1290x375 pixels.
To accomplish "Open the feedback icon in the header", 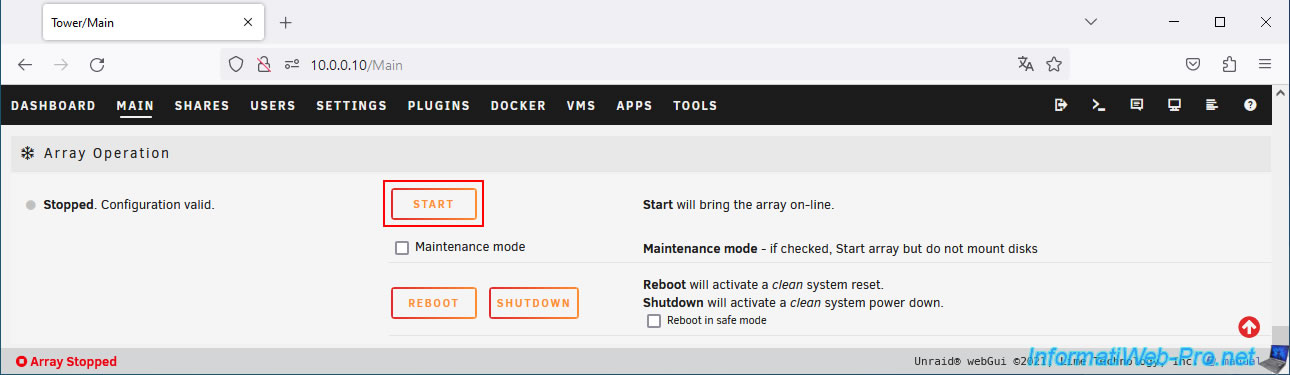I will tap(1136, 105).
